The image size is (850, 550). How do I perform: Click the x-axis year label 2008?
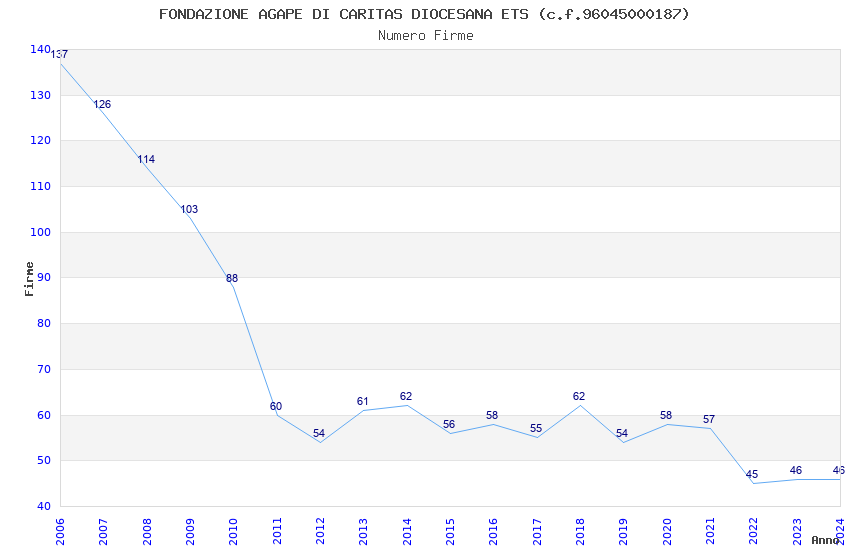tap(146, 532)
